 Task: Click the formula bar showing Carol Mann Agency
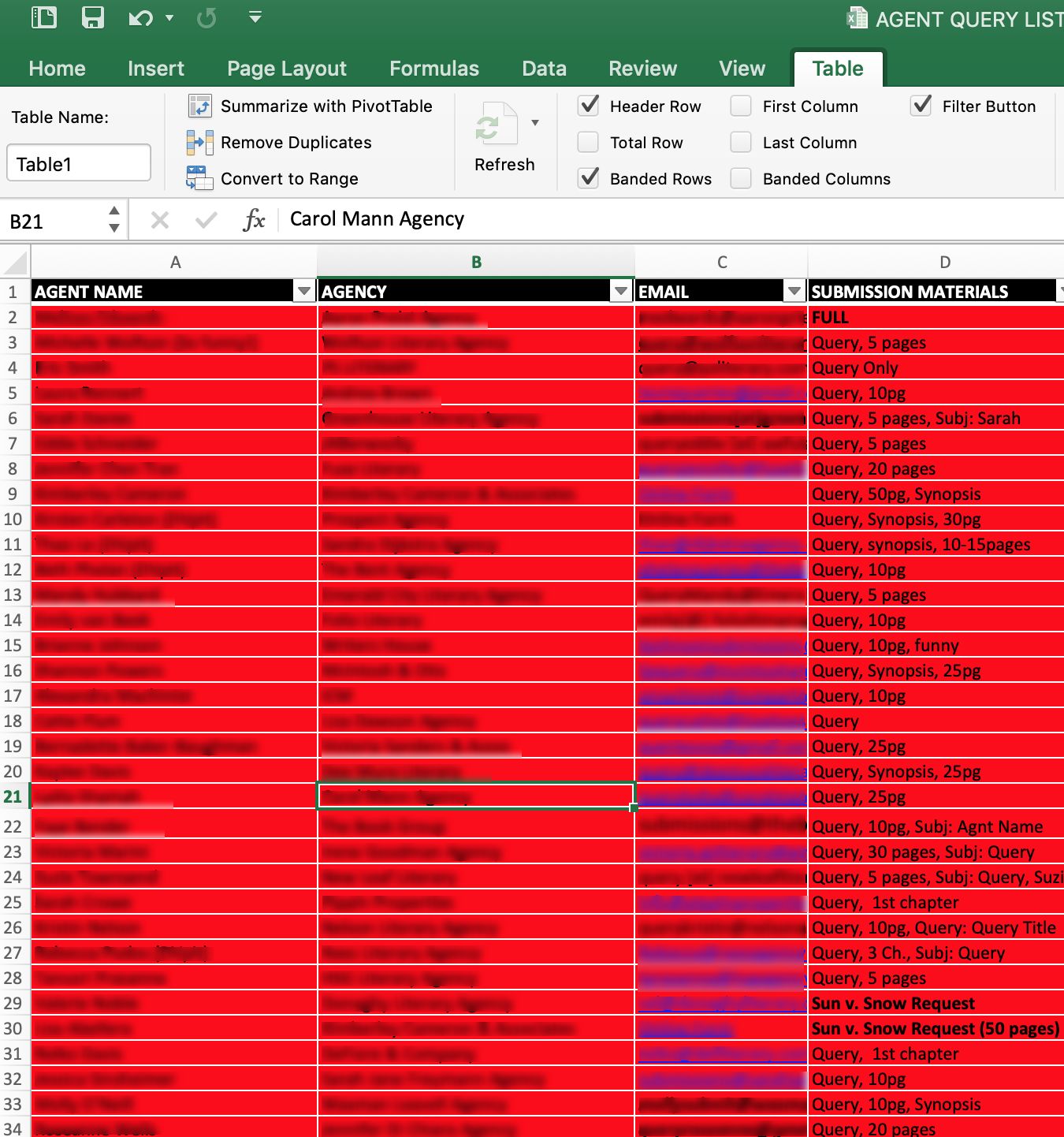click(x=670, y=219)
